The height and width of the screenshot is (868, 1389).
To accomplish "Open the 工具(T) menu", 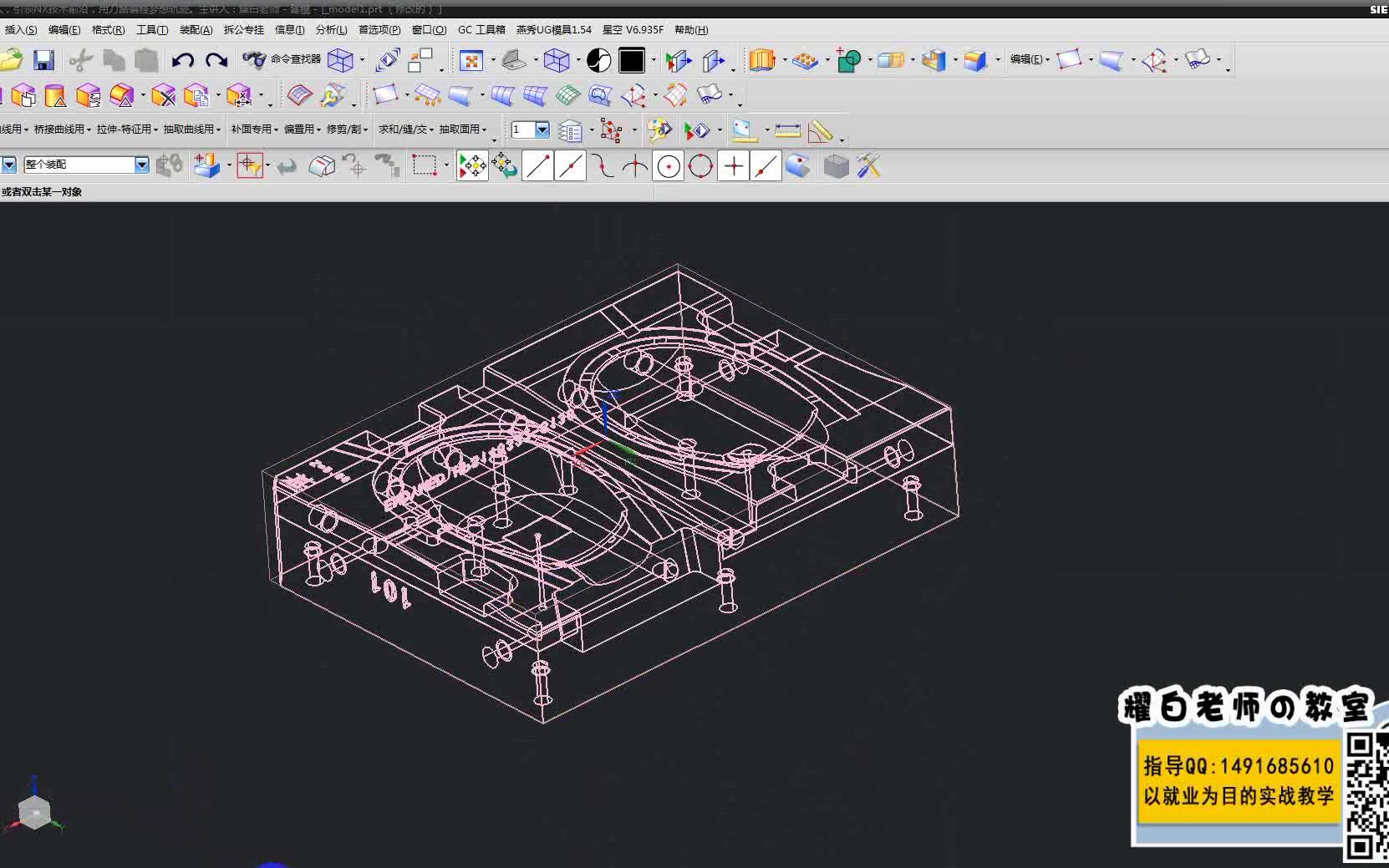I will tap(152, 30).
